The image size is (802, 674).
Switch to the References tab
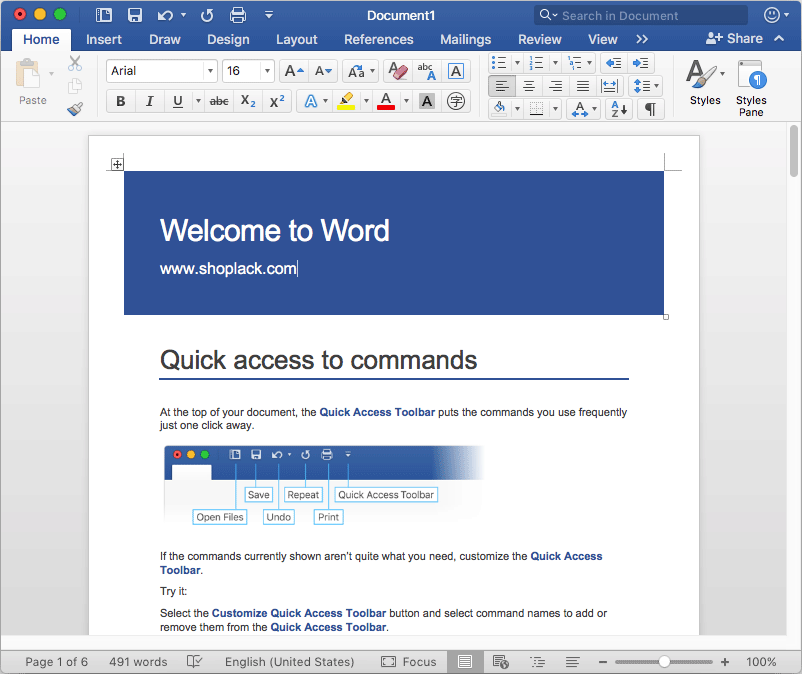(378, 39)
